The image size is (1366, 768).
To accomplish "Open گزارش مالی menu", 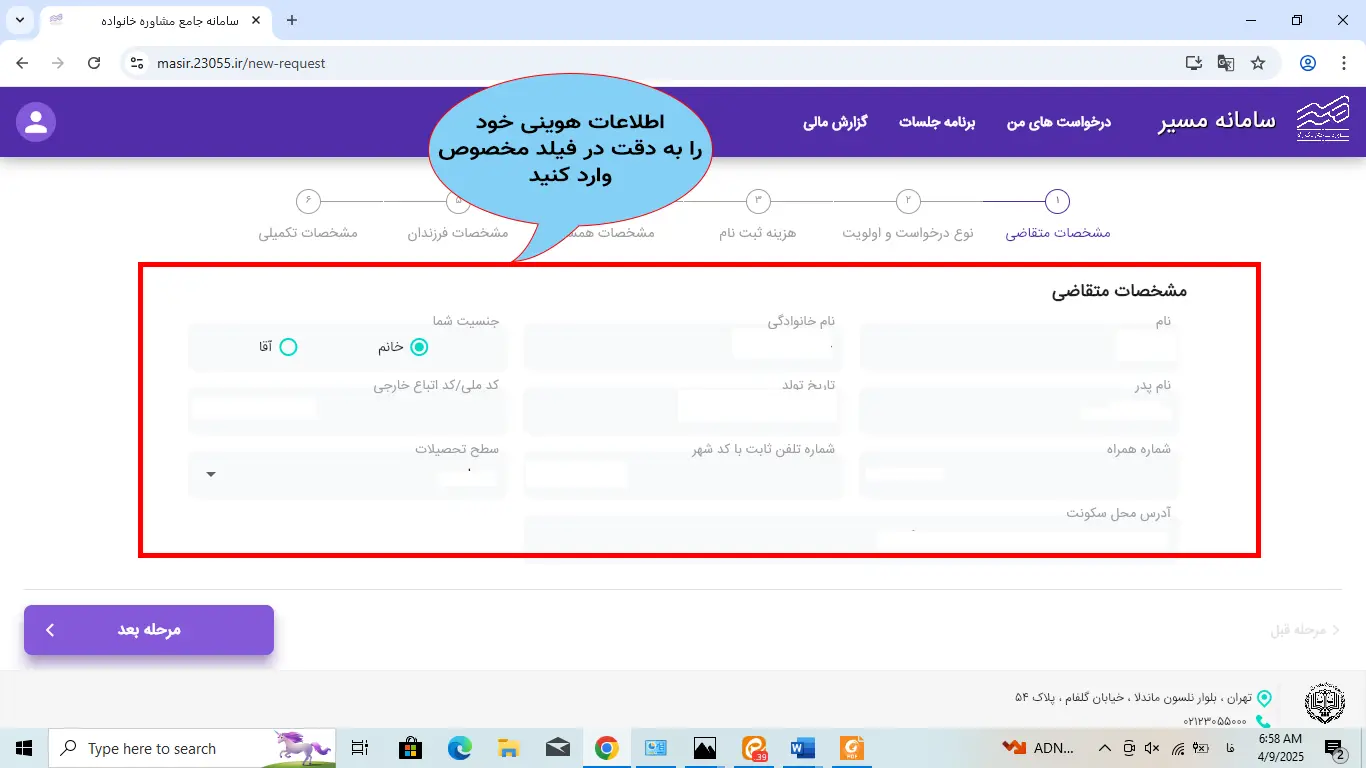I will tap(835, 122).
